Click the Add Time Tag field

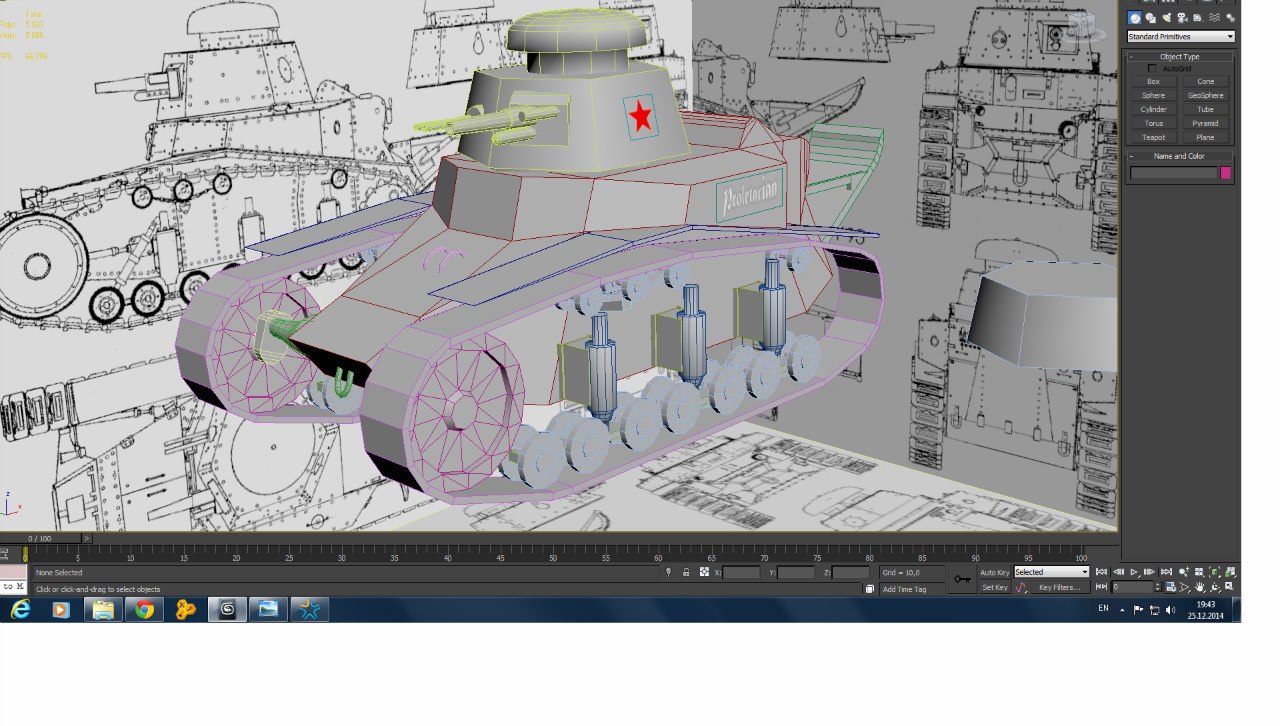click(912, 589)
